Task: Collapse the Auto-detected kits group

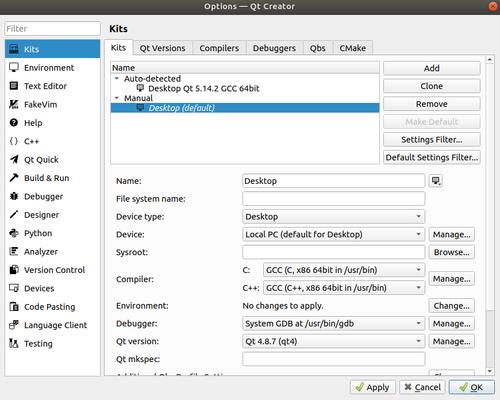Action: point(117,79)
